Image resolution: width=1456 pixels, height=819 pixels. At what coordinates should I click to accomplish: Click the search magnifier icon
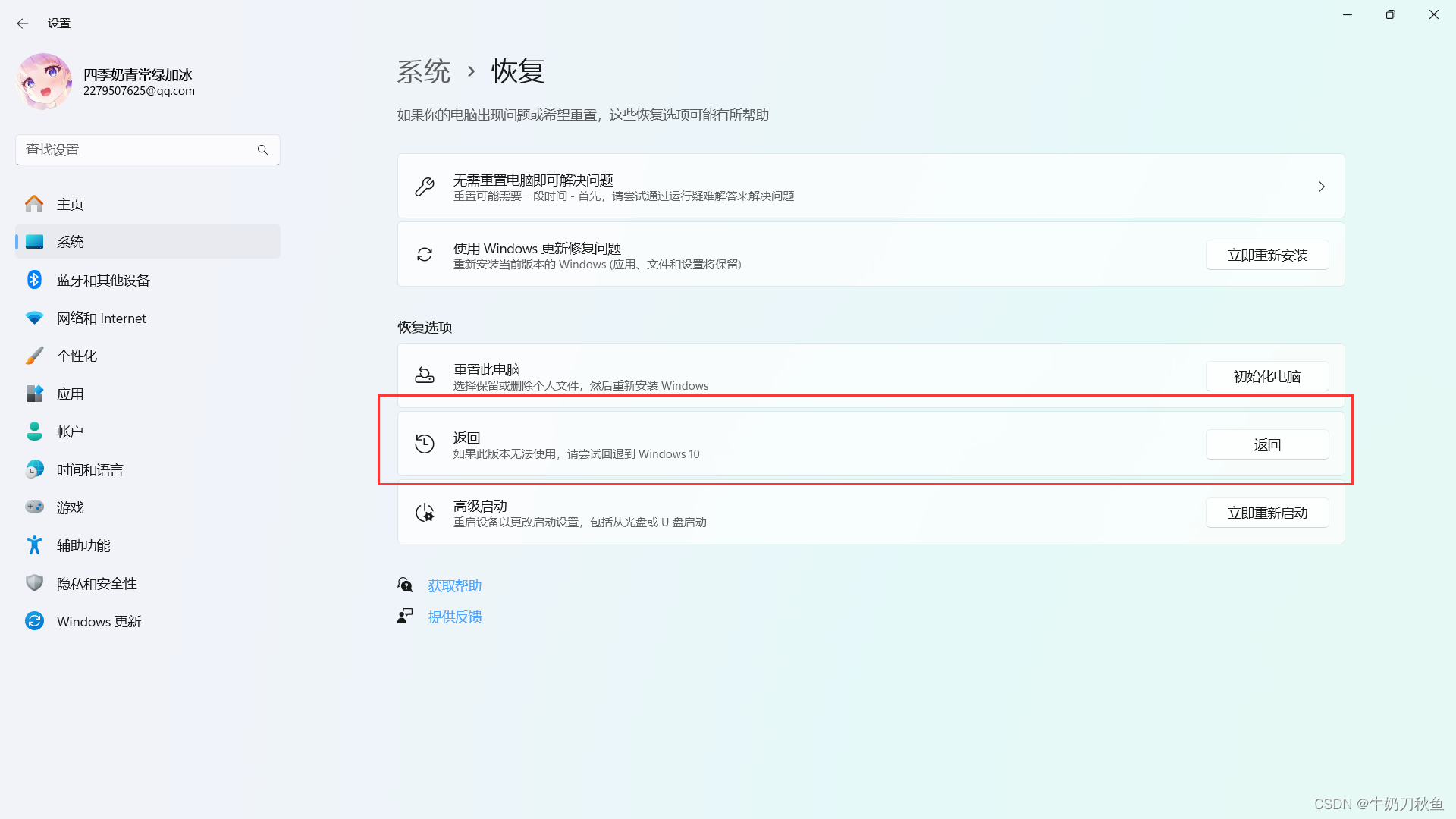tap(262, 149)
